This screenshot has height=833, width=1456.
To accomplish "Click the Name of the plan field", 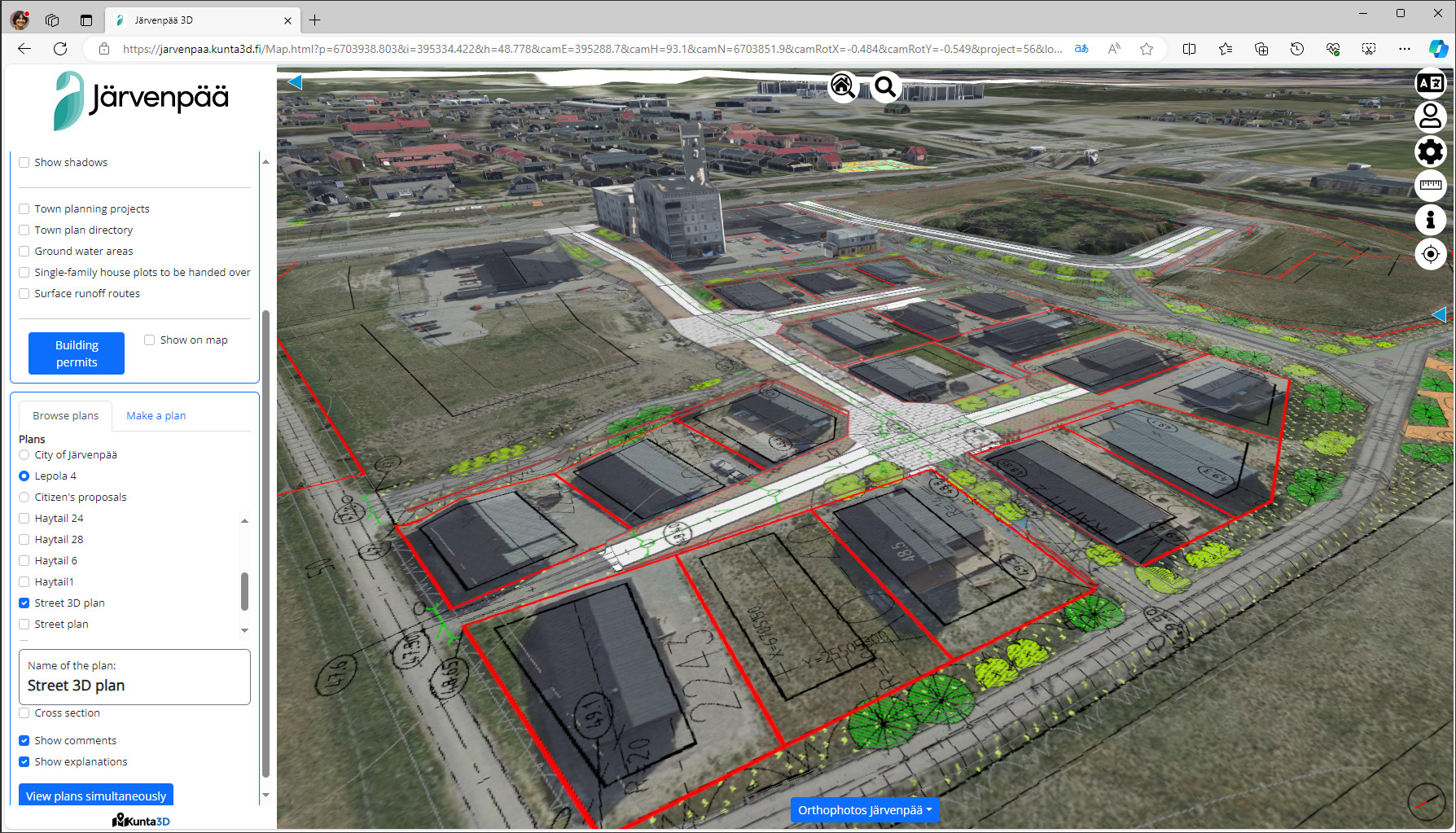I will point(134,677).
